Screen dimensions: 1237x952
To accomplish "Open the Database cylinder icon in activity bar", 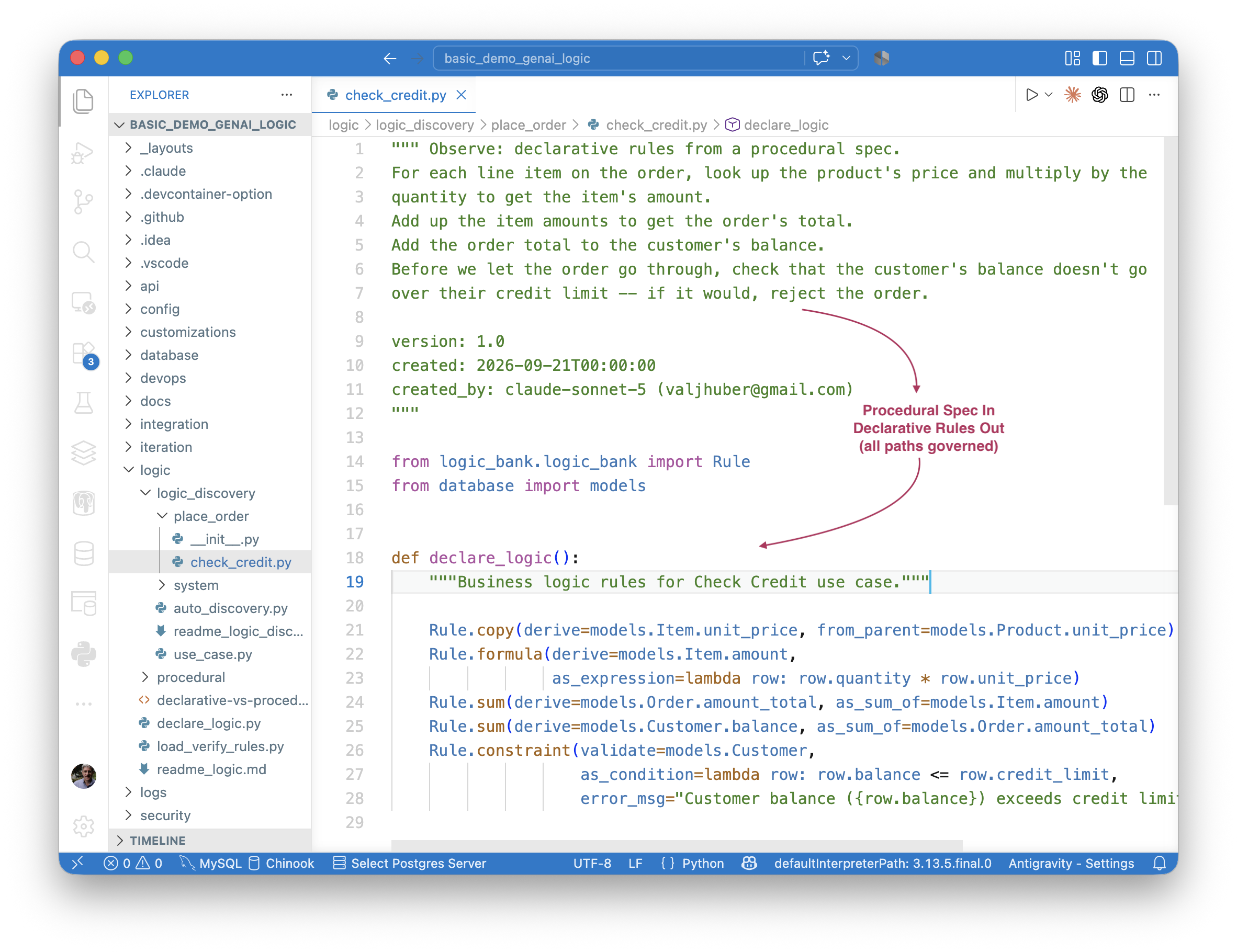I will [83, 553].
